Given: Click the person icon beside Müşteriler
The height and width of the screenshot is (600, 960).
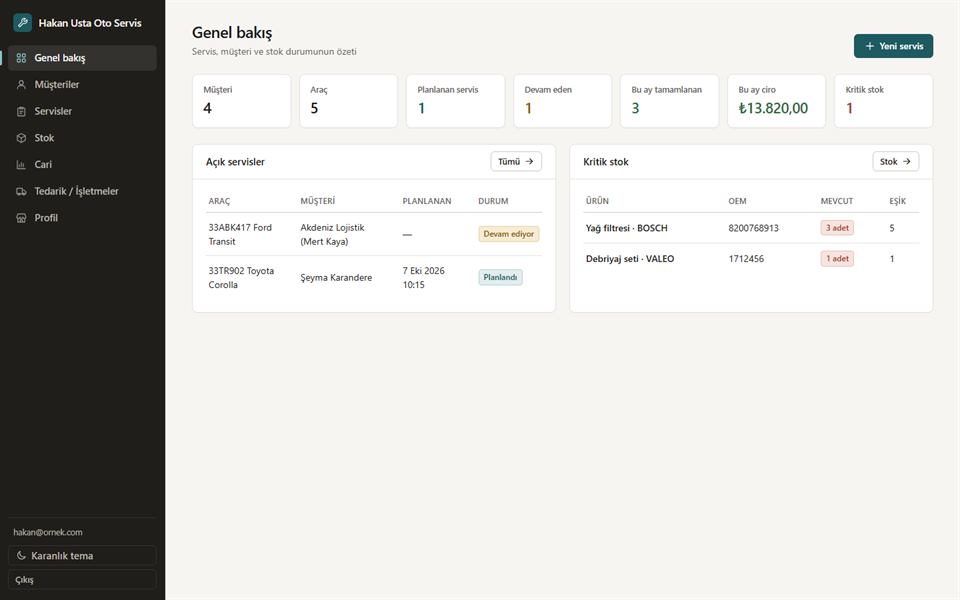Looking at the screenshot, I should pos(21,84).
